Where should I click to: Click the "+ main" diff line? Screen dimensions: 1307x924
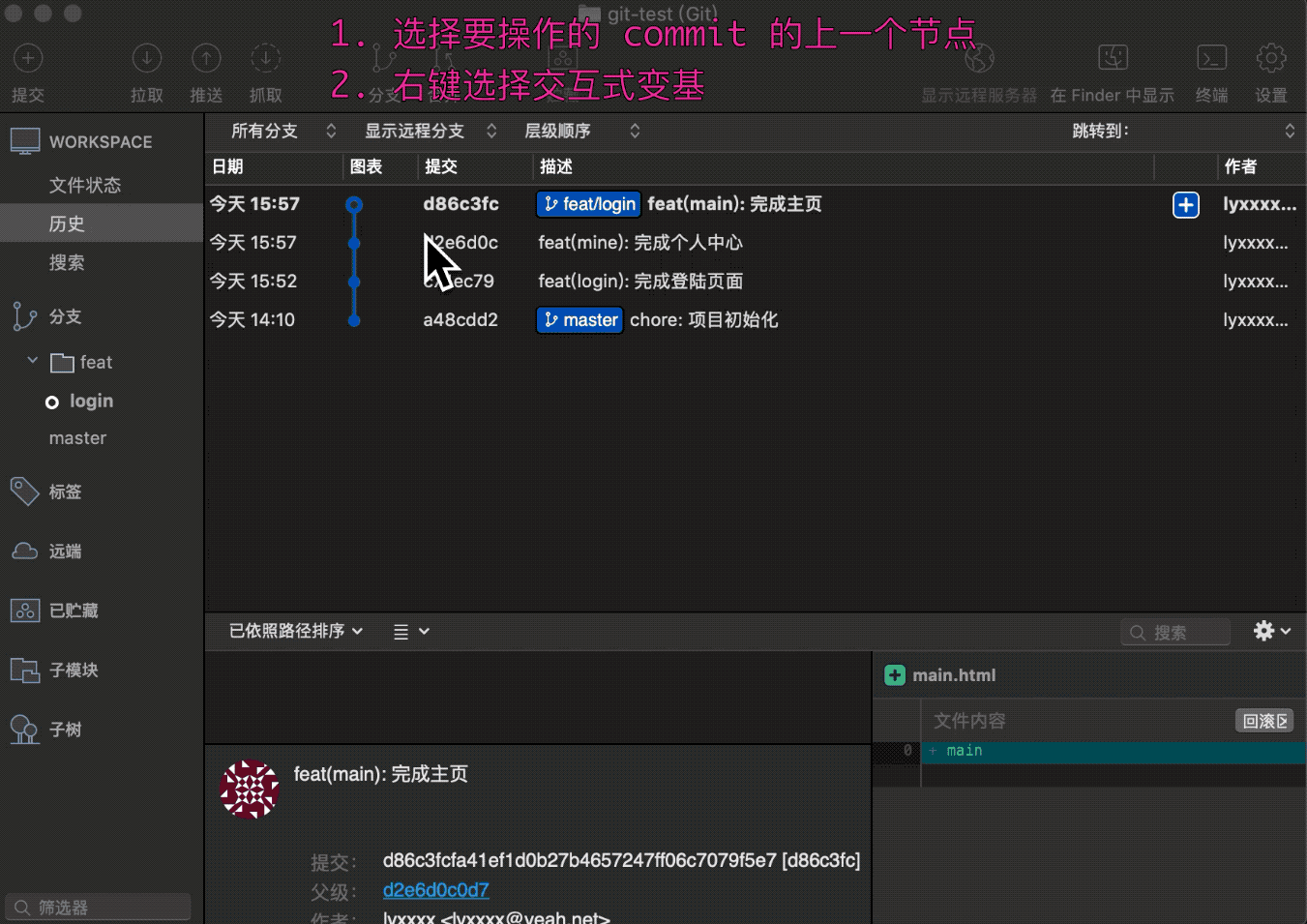pos(1114,752)
